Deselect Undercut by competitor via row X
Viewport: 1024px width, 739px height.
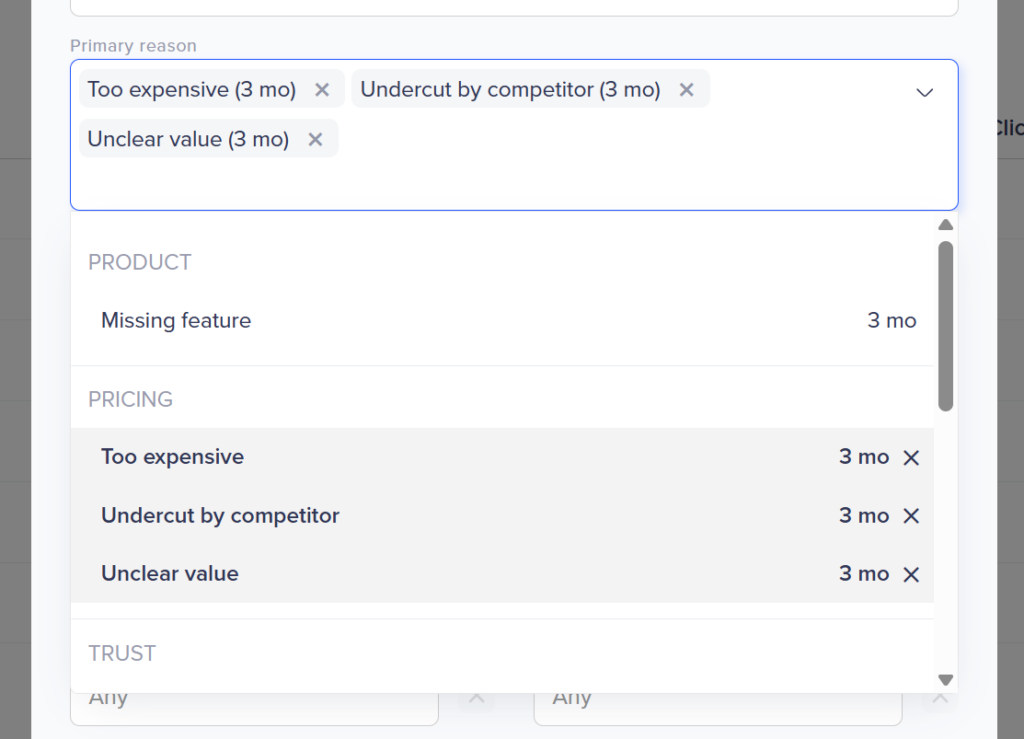pos(911,516)
